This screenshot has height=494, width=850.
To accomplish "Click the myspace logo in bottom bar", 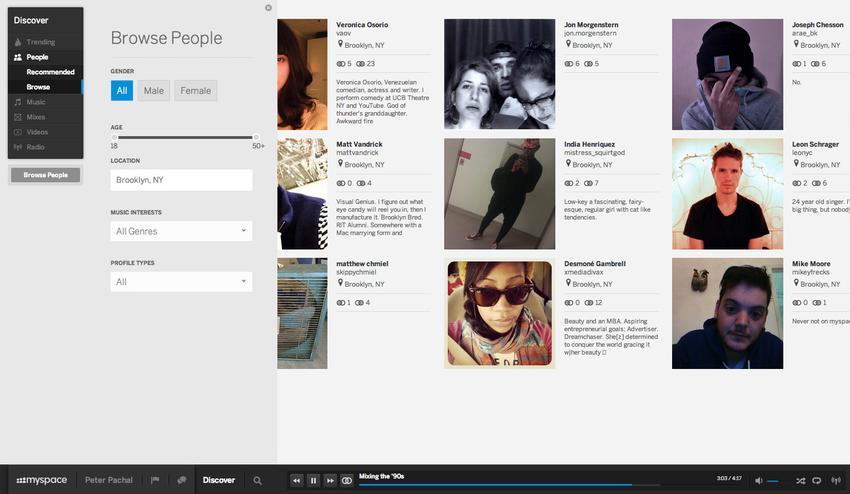I will point(42,480).
